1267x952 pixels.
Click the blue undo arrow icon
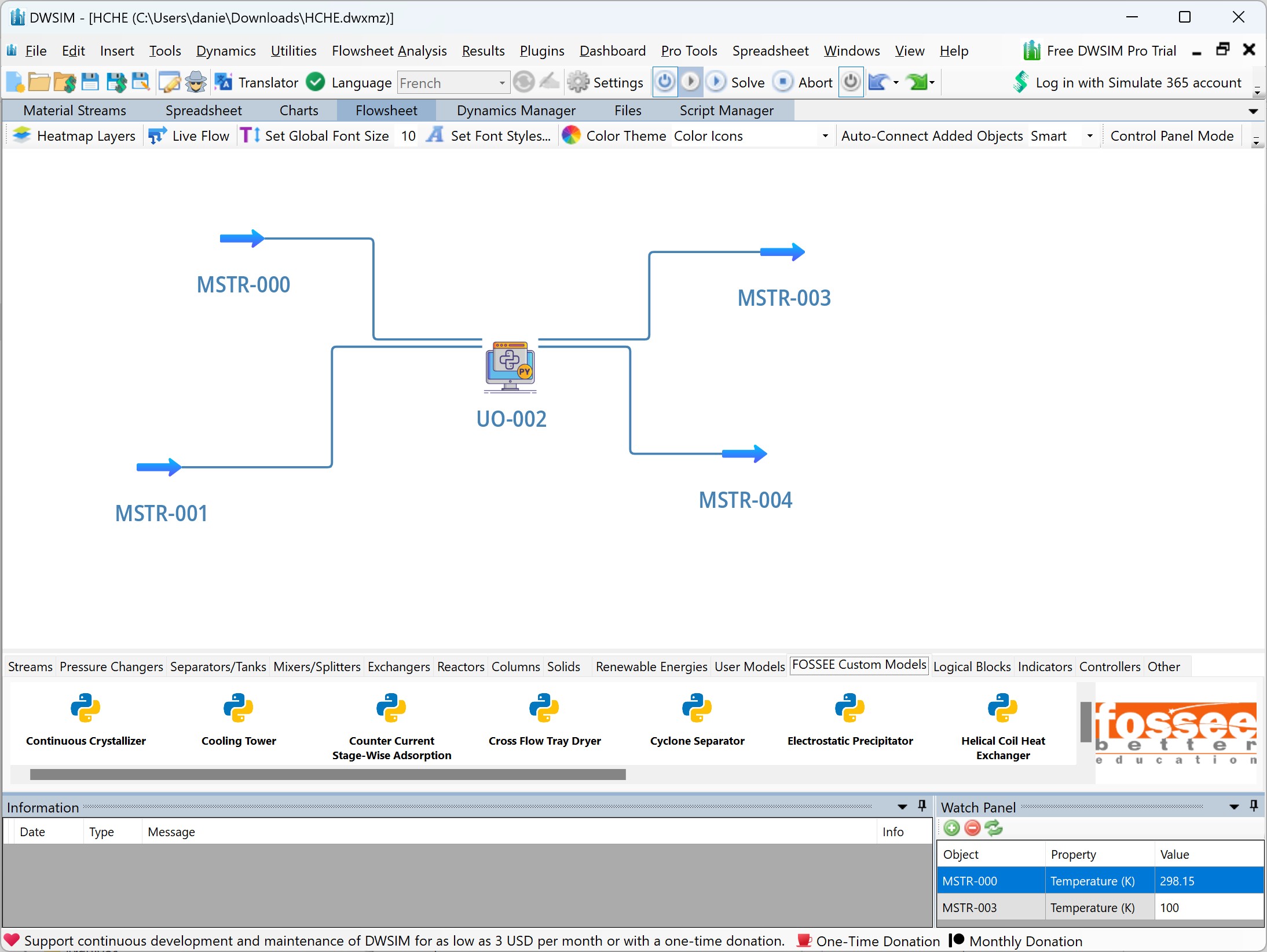pos(878,82)
